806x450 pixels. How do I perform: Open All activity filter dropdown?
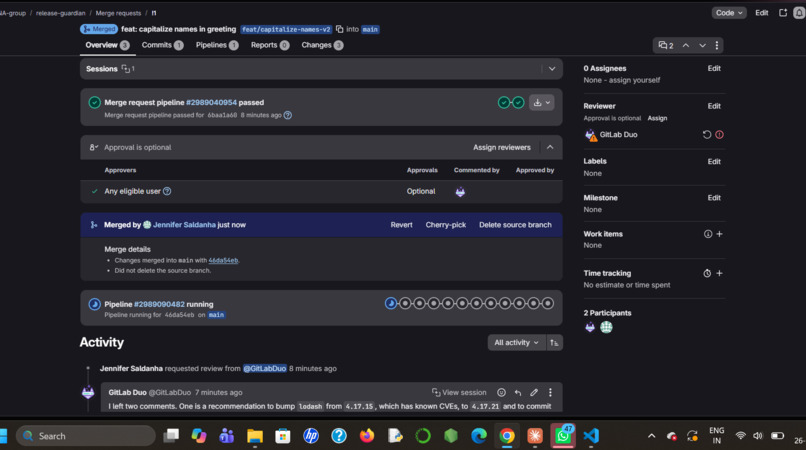pos(516,343)
